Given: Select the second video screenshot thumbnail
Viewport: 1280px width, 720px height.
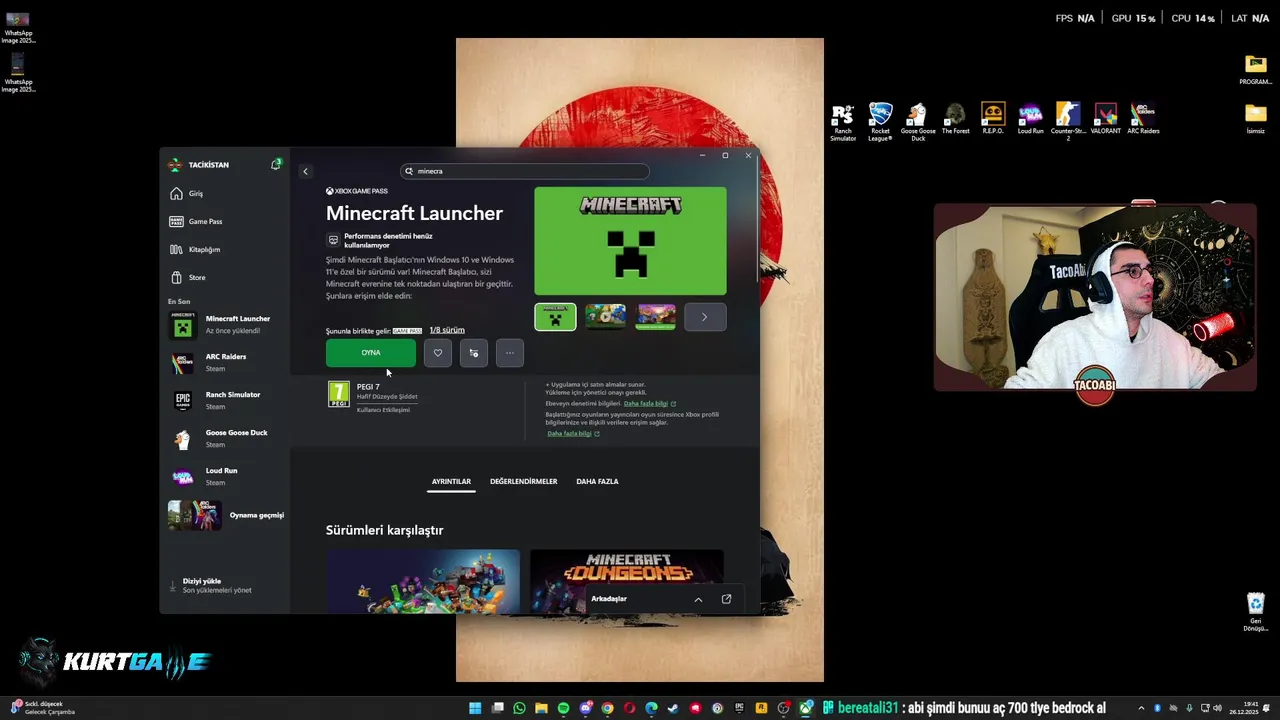Looking at the screenshot, I should (605, 317).
